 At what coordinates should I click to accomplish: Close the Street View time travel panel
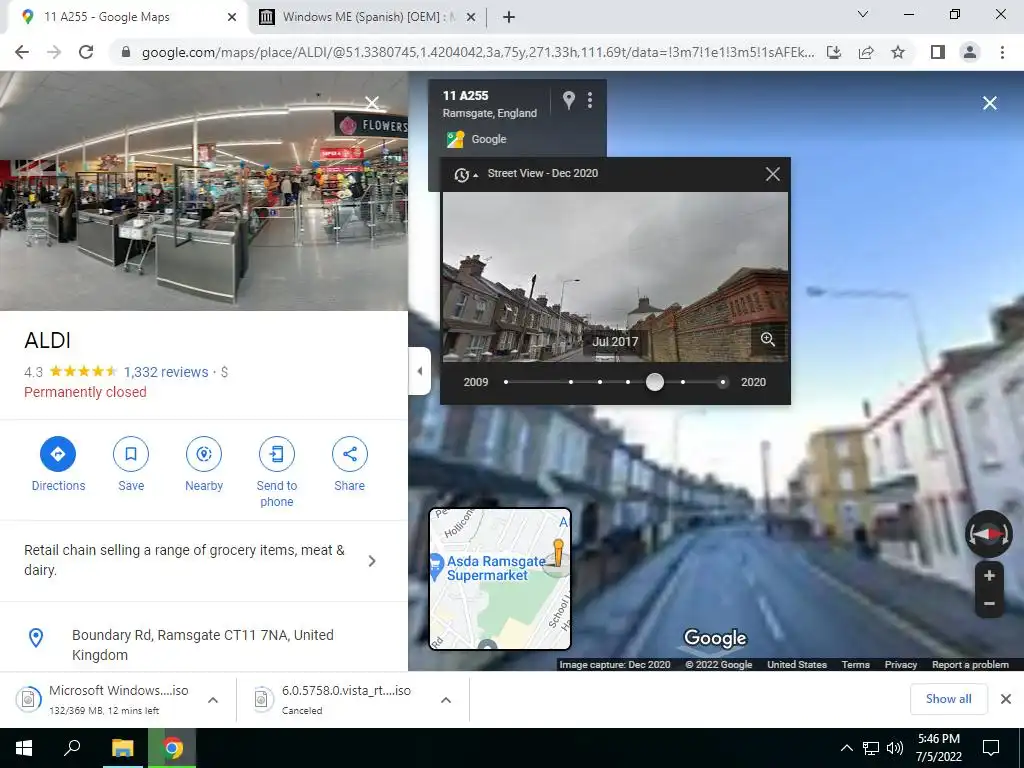(773, 174)
